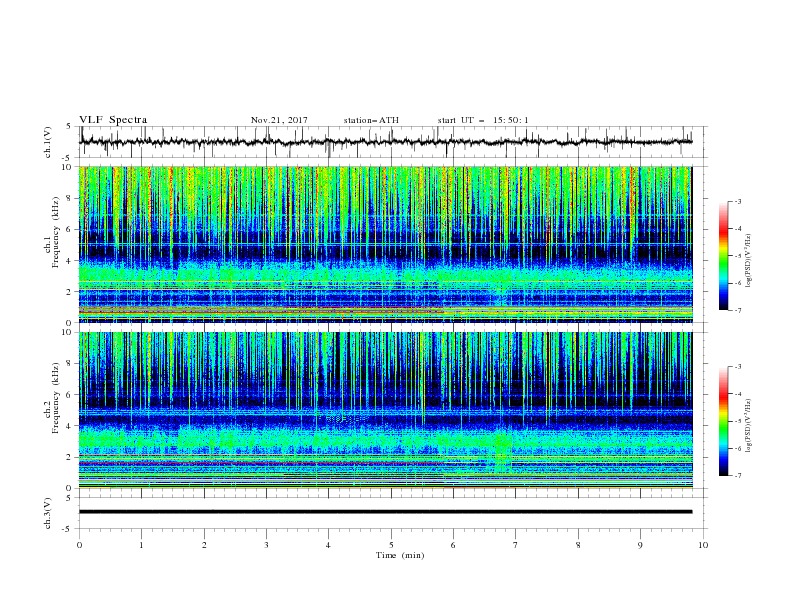
Task: Click the "1" tick on time axis
Action: tap(141, 545)
